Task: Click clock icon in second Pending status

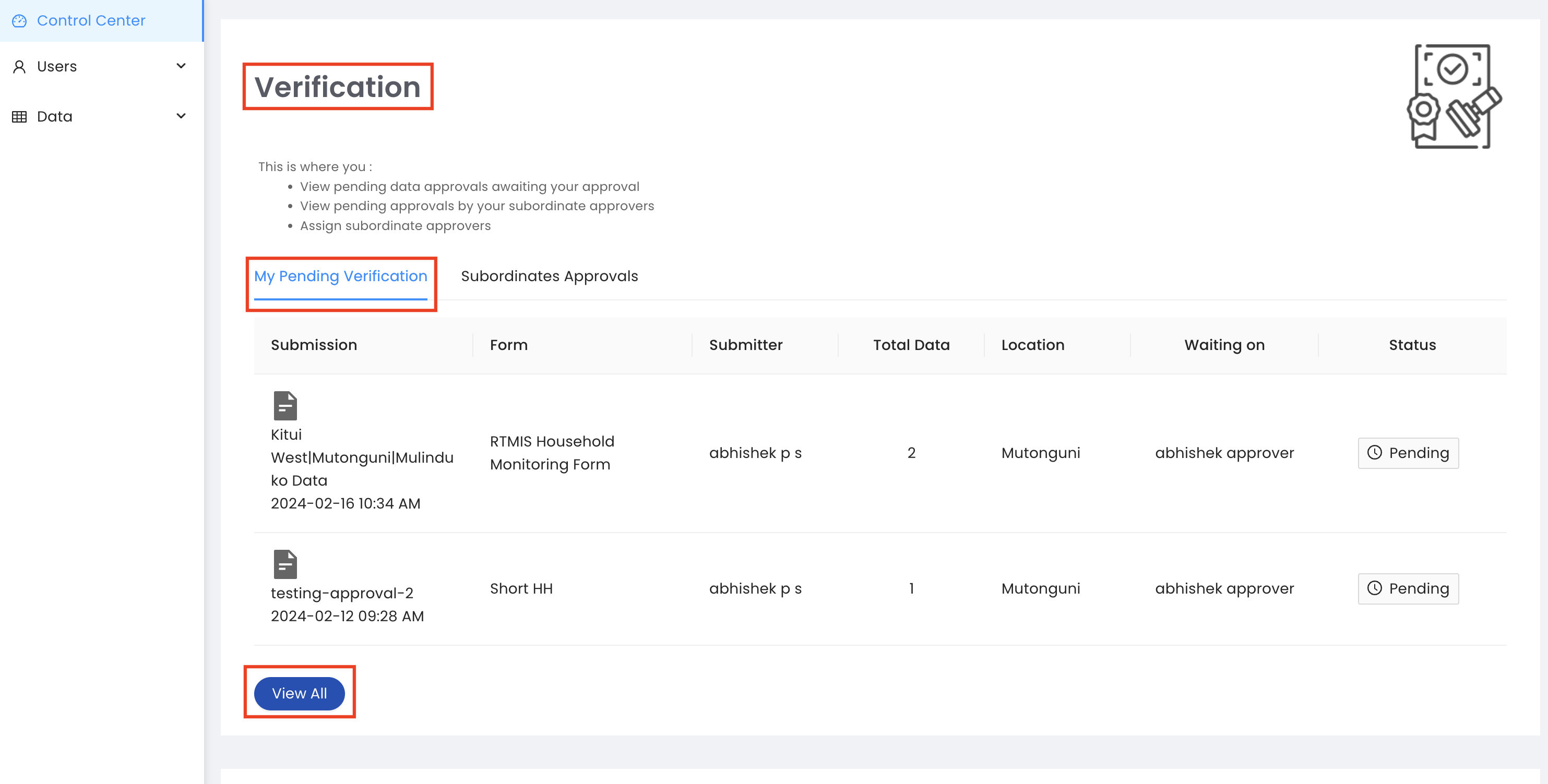Action: click(1374, 588)
